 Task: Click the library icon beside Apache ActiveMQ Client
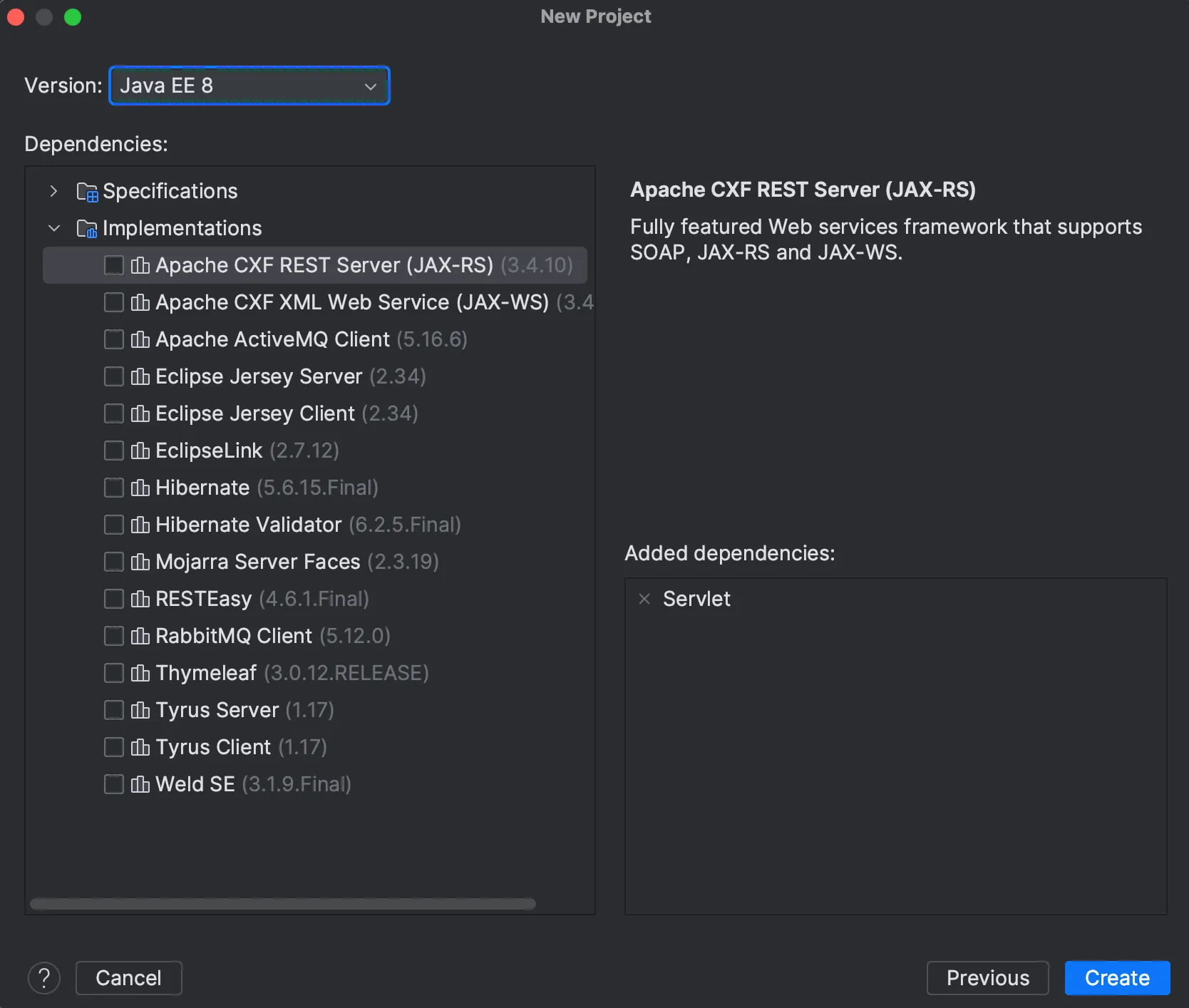pyautogui.click(x=140, y=339)
